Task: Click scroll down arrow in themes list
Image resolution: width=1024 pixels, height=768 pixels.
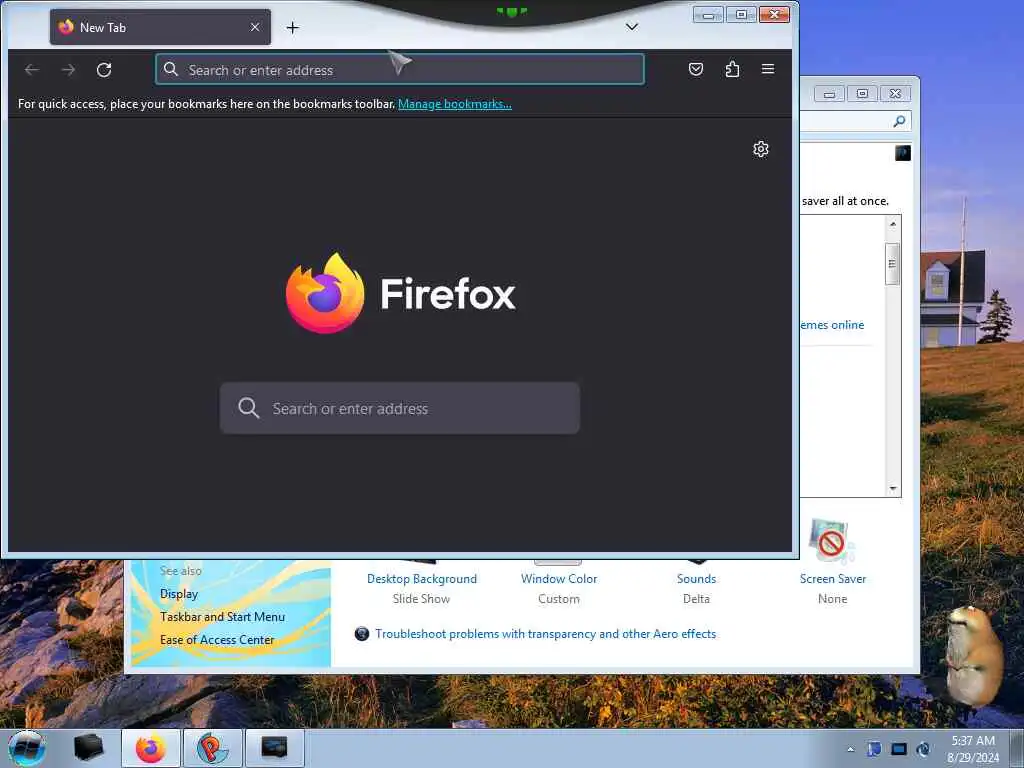Action: (x=893, y=488)
